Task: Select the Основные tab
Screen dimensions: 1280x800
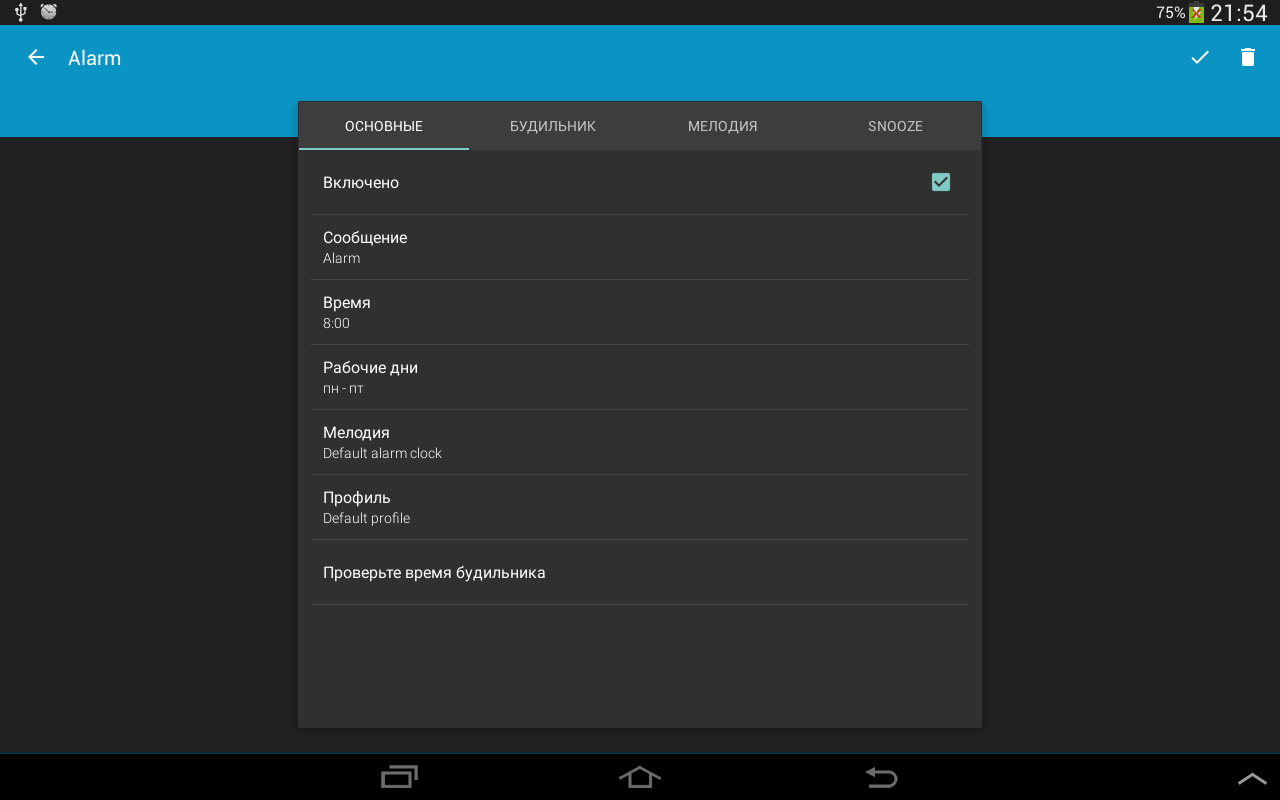Action: click(384, 126)
